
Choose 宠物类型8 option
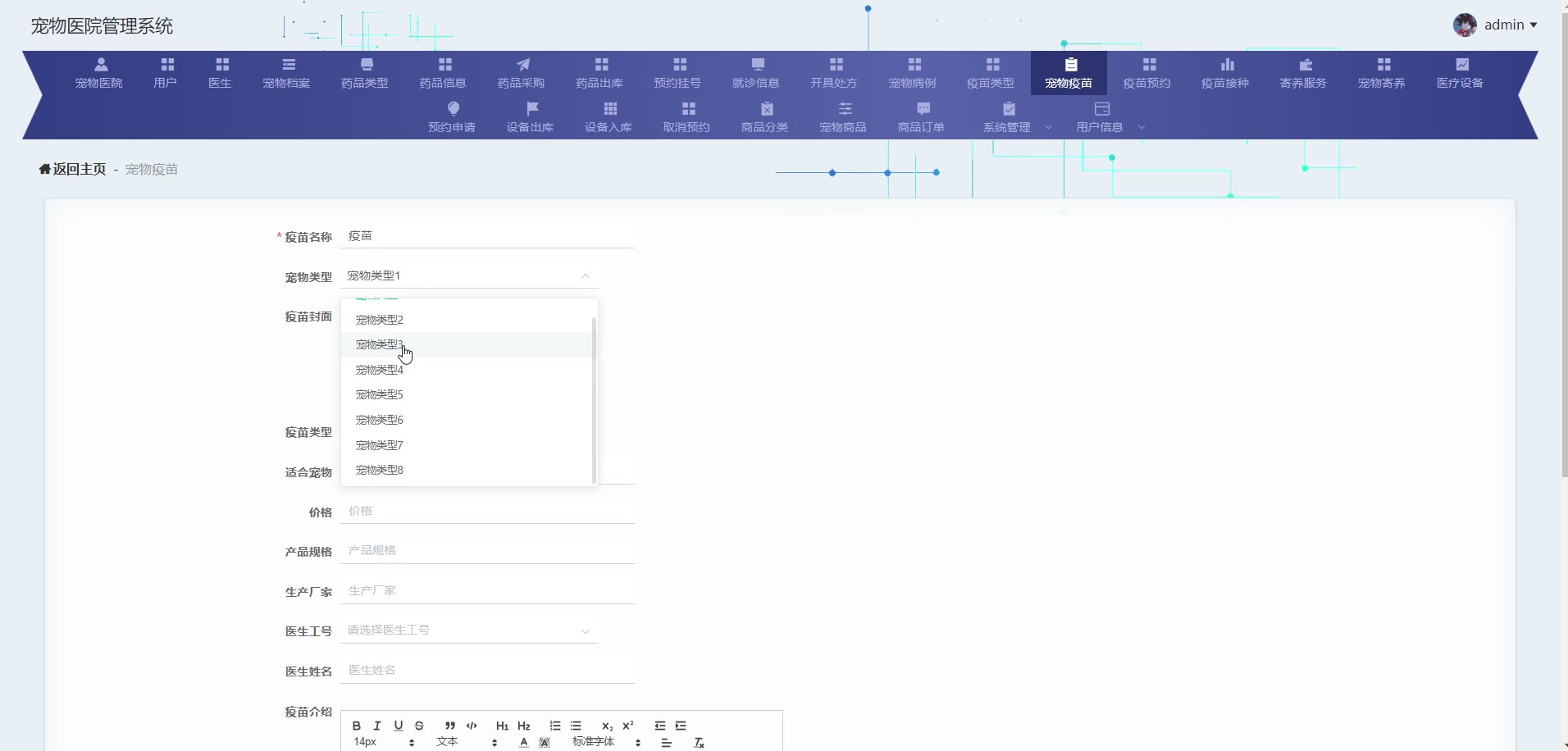click(467, 470)
